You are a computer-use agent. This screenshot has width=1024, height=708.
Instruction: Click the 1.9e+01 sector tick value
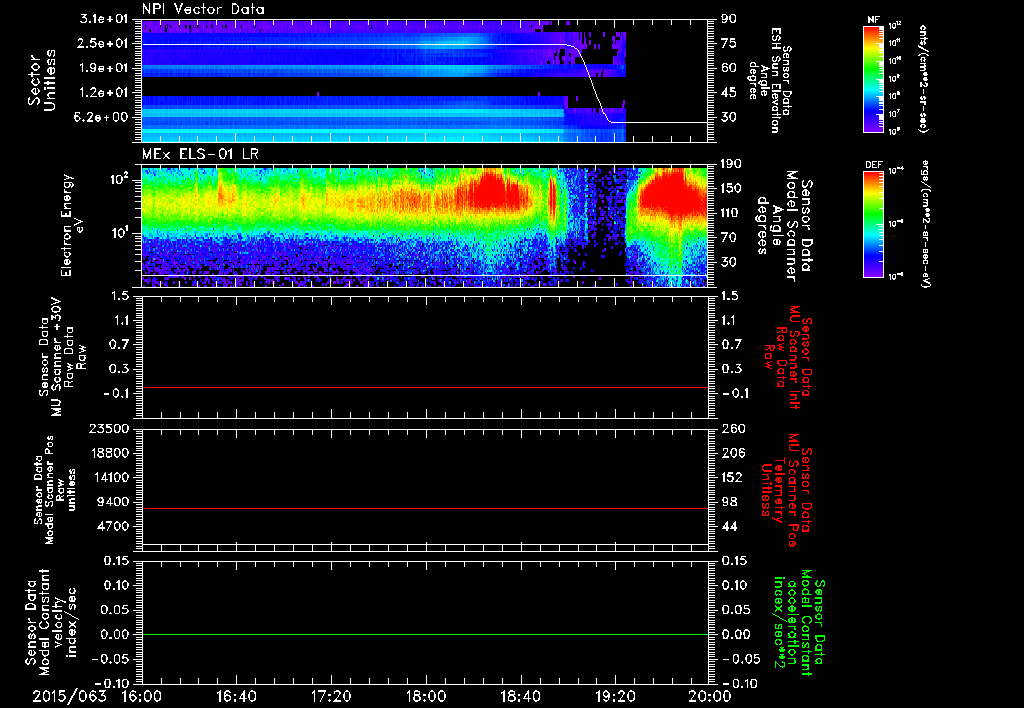coord(104,68)
